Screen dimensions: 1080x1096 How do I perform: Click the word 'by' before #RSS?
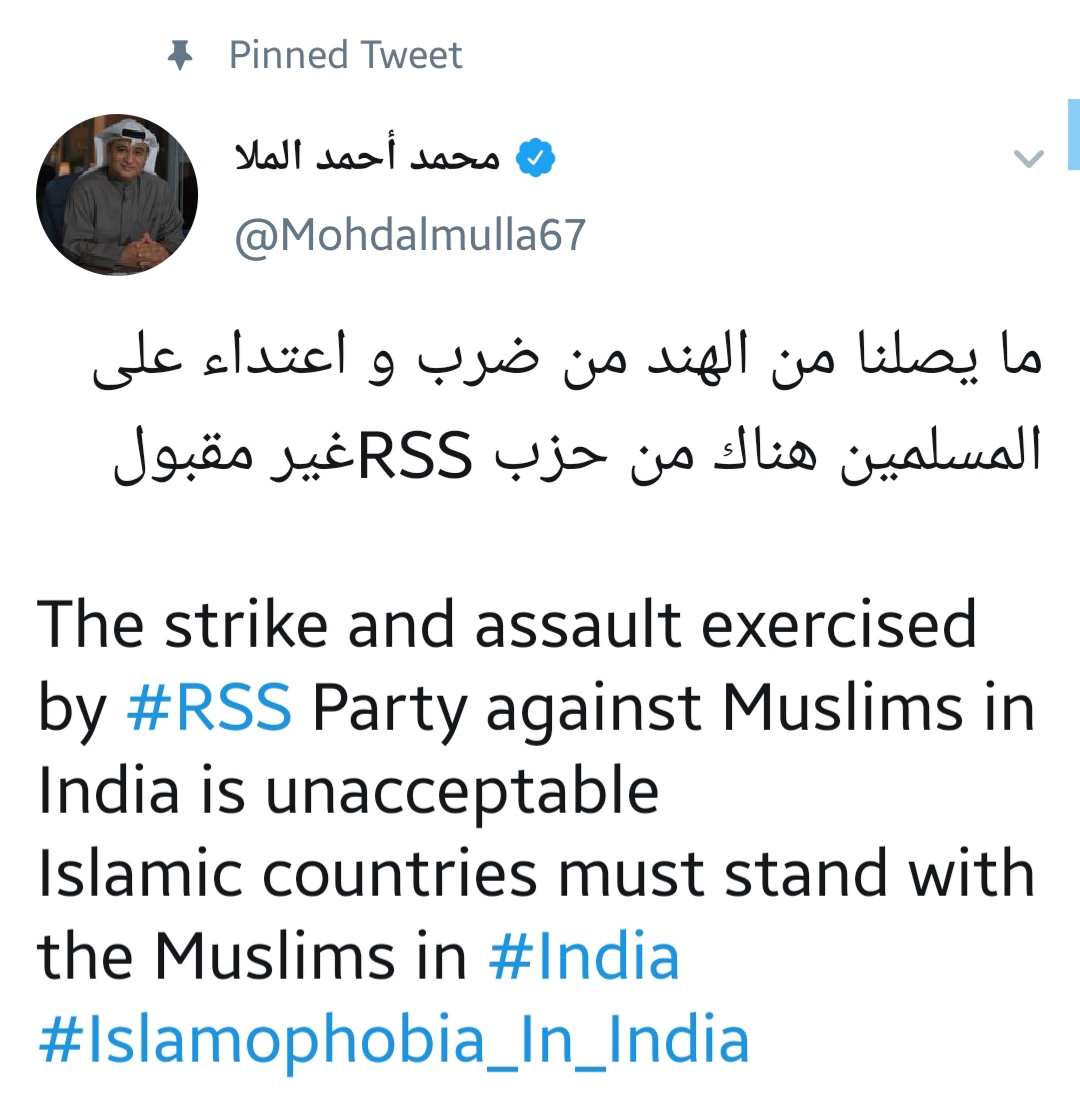click(x=72, y=707)
